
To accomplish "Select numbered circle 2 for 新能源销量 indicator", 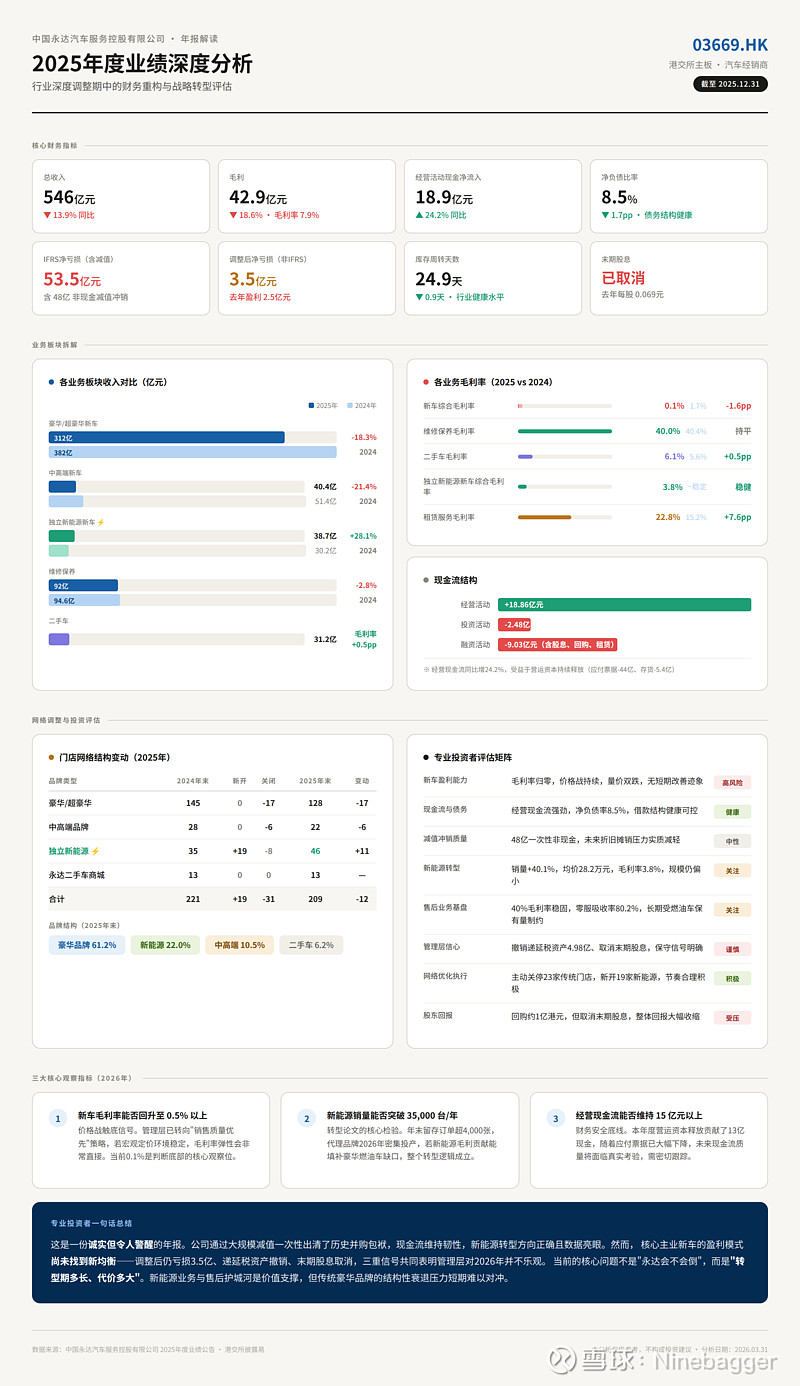I will 306,1118.
